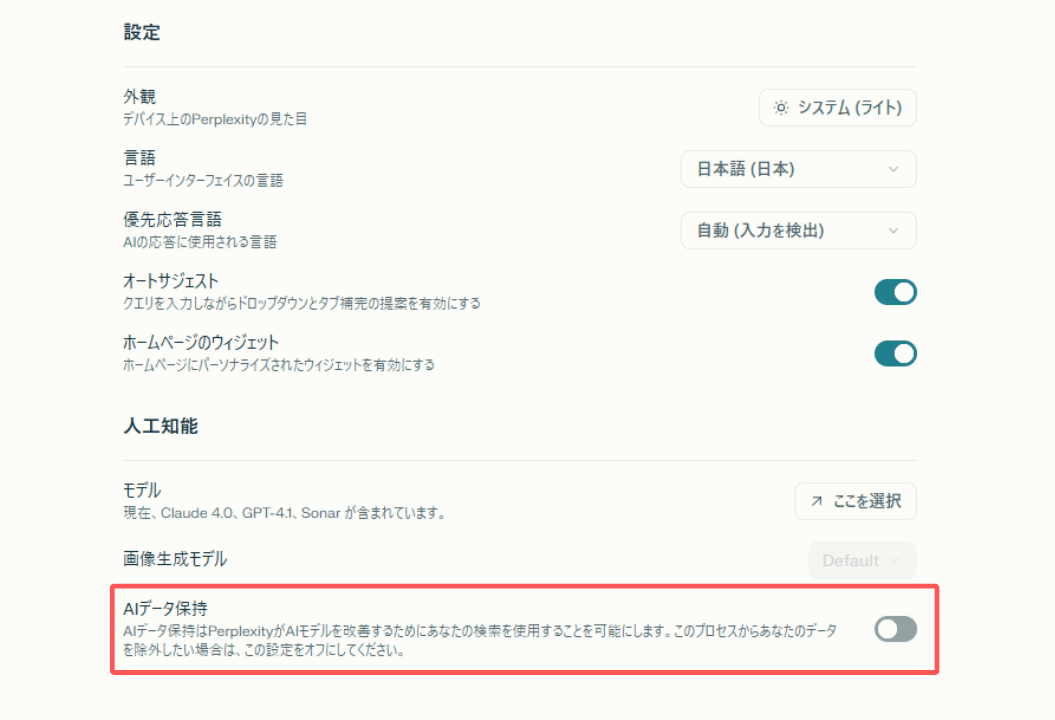Select the 設定 heading text
The height and width of the screenshot is (720, 1055).
point(142,32)
